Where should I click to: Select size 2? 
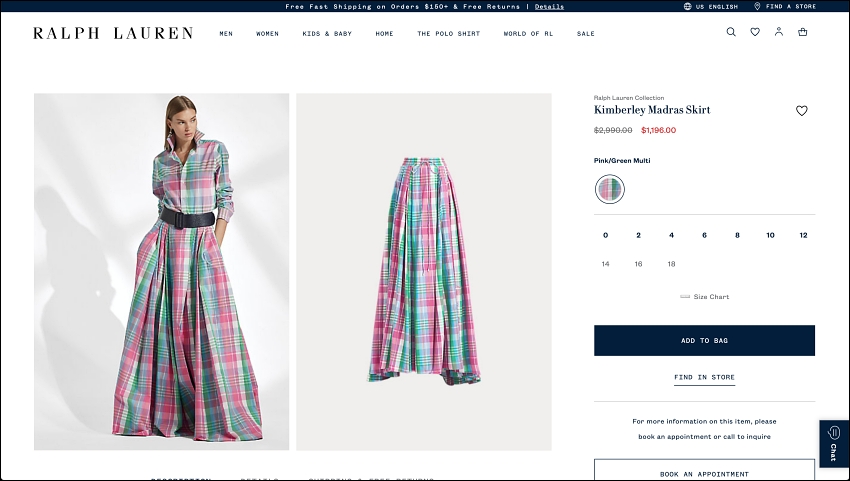click(x=639, y=235)
